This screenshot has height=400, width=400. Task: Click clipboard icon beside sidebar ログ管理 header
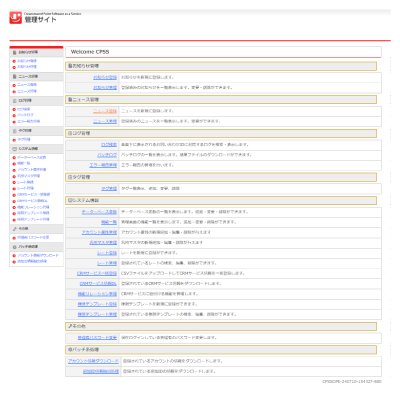point(14,100)
